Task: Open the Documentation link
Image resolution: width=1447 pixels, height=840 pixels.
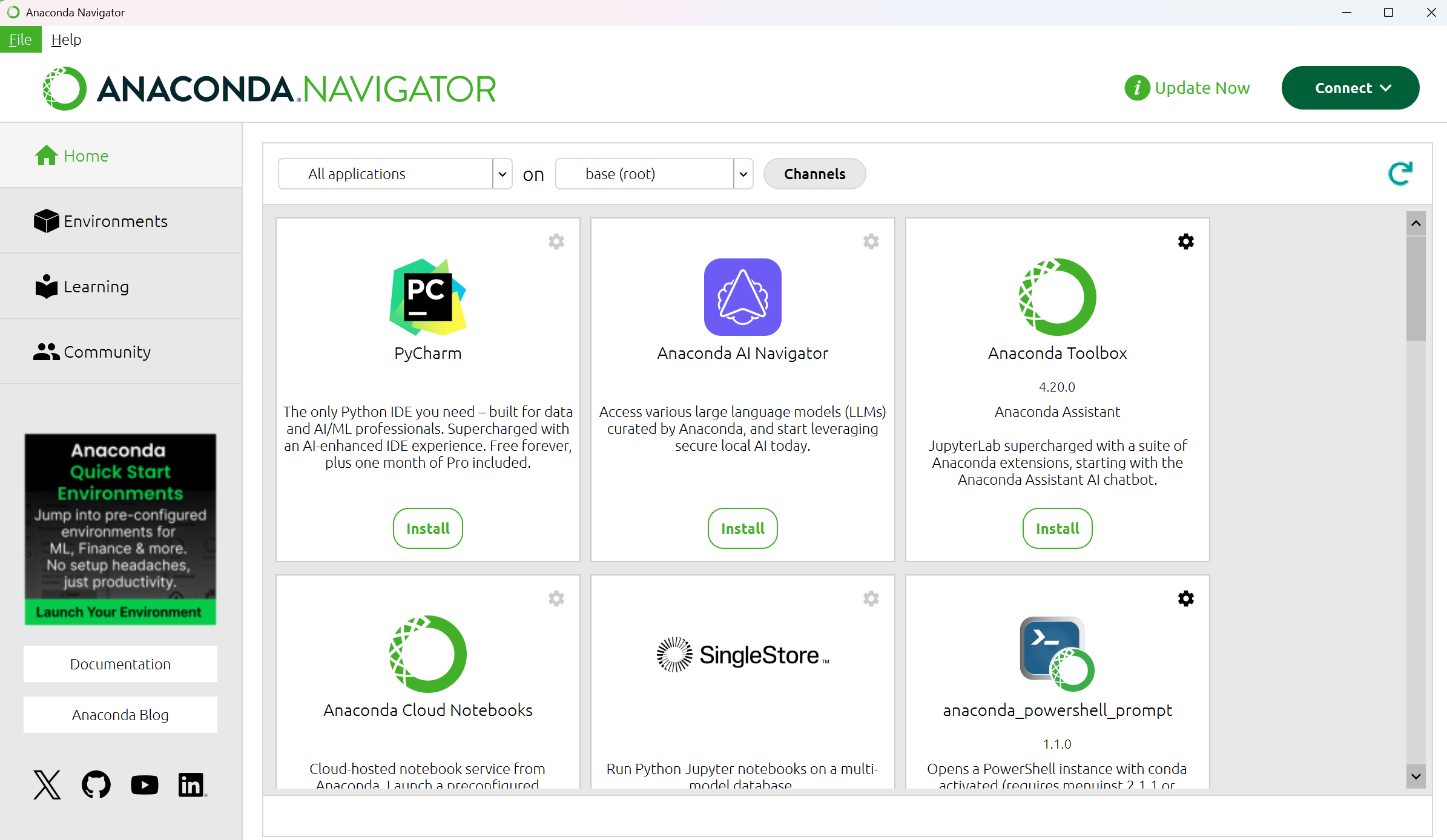Action: pos(120,664)
